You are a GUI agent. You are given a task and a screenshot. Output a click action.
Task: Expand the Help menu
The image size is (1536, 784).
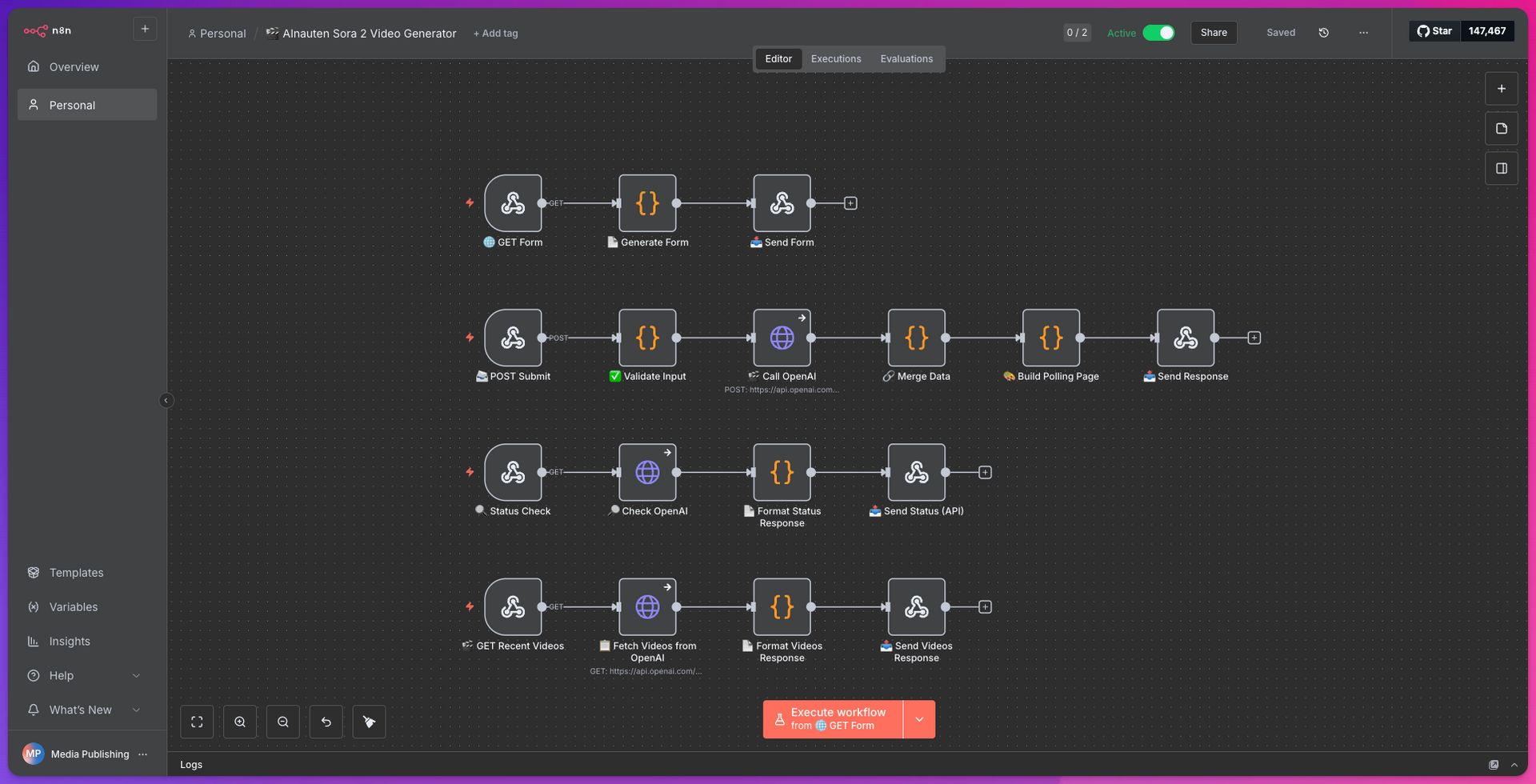(86, 676)
